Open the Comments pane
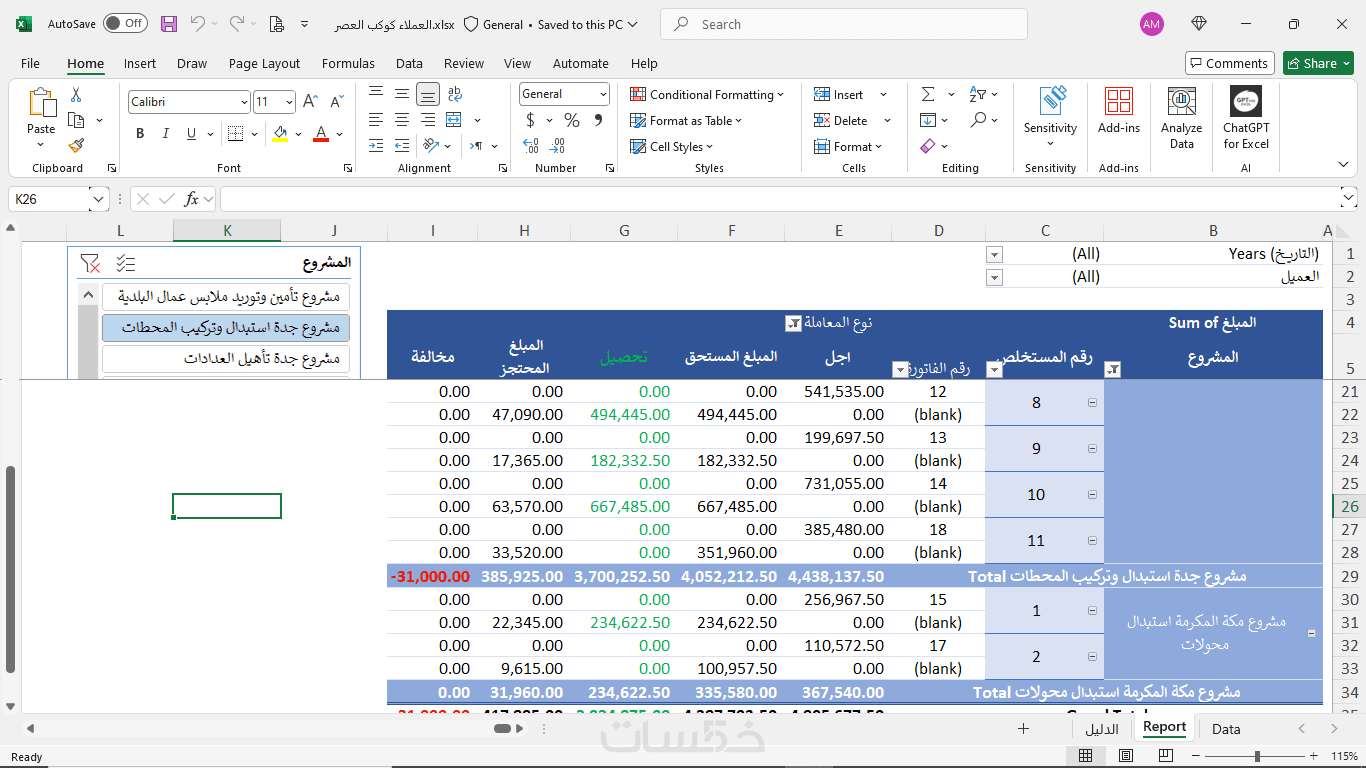 pos(1229,63)
